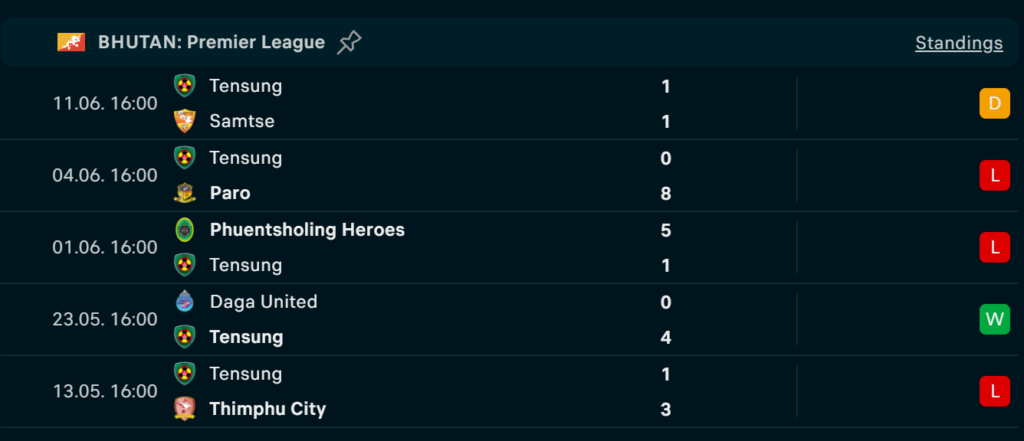Click L badge for Thimphu City match
Image resolution: width=1024 pixels, height=441 pixels.
coord(995,391)
